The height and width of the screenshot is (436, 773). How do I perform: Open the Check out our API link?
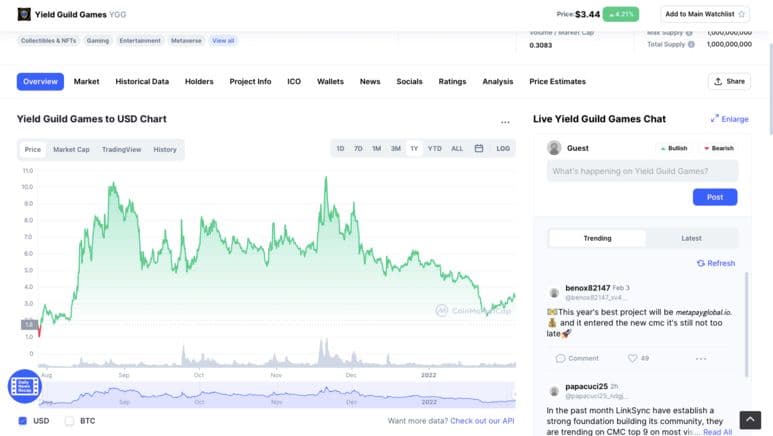click(x=482, y=421)
